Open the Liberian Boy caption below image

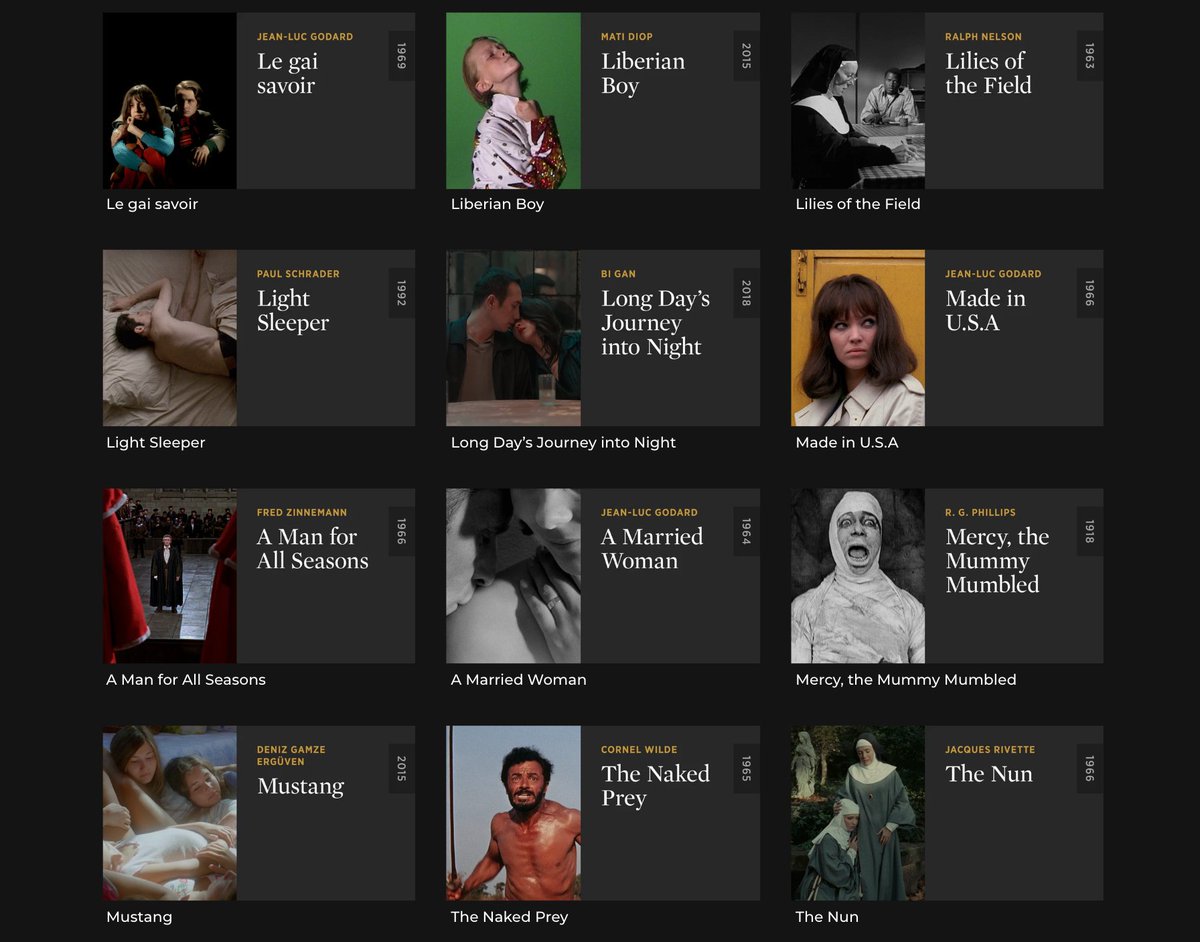click(497, 204)
